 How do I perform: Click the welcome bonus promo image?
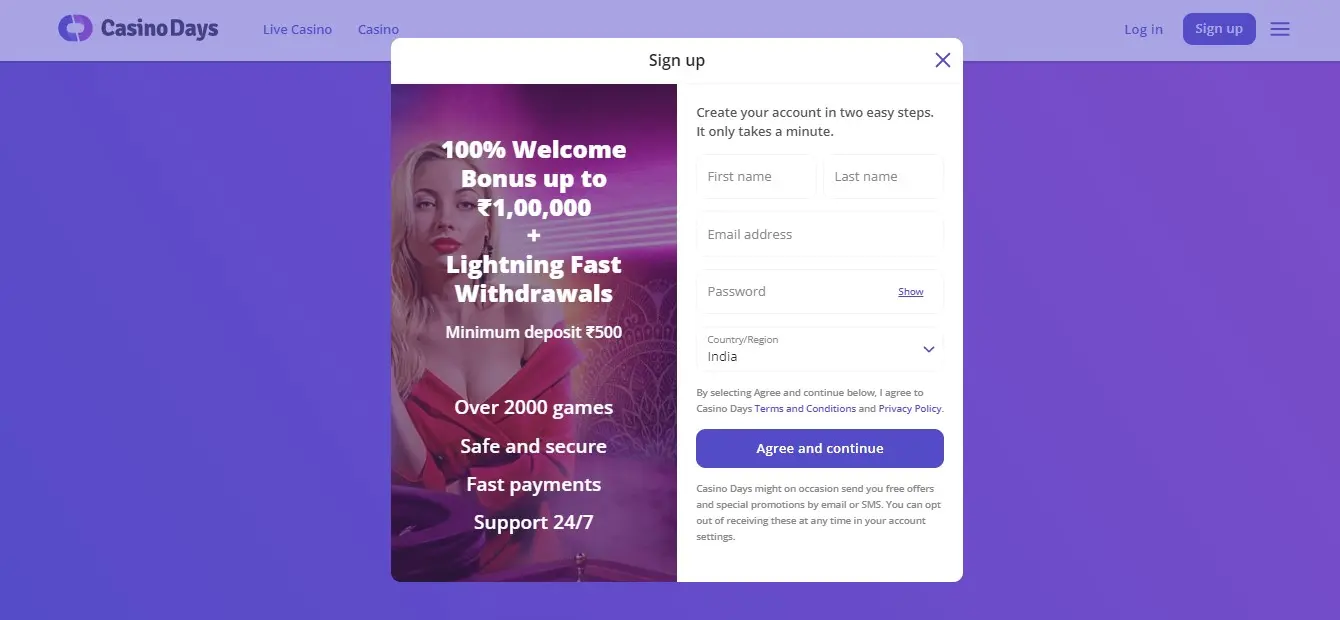click(534, 333)
